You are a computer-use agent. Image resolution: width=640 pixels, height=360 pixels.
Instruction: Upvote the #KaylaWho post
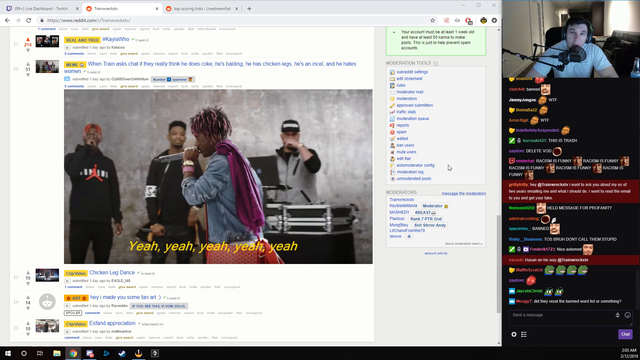point(28,40)
